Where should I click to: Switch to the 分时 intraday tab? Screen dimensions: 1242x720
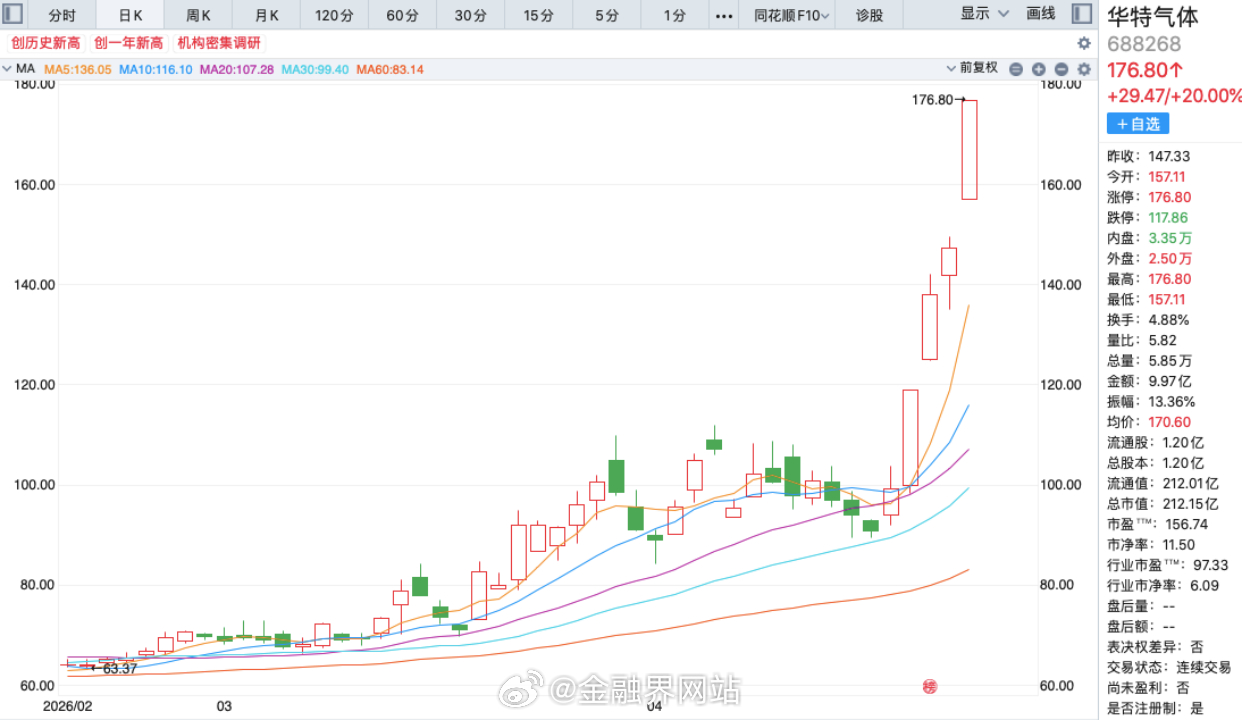pos(60,15)
